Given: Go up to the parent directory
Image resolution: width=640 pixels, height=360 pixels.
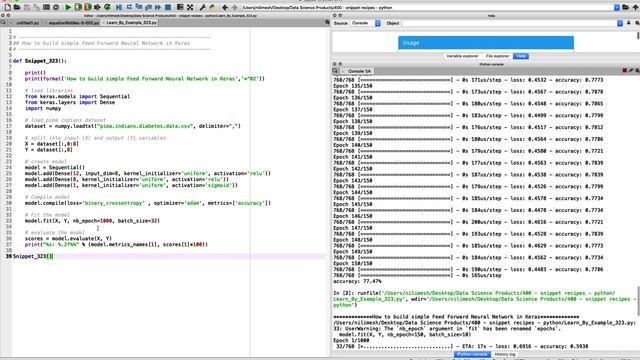Looking at the screenshot, I should click(x=635, y=7).
